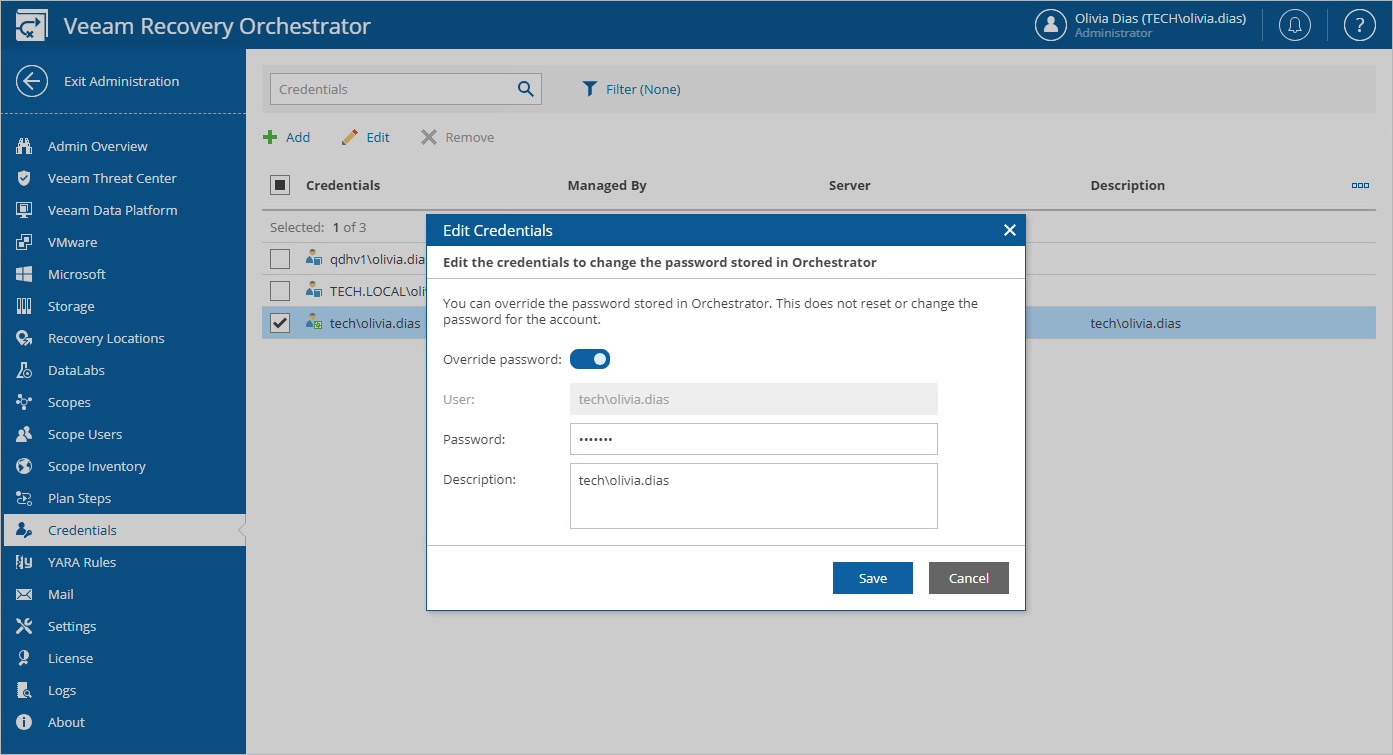1393x755 pixels.
Task: Click the Add toolbar button label
Action: [298, 137]
